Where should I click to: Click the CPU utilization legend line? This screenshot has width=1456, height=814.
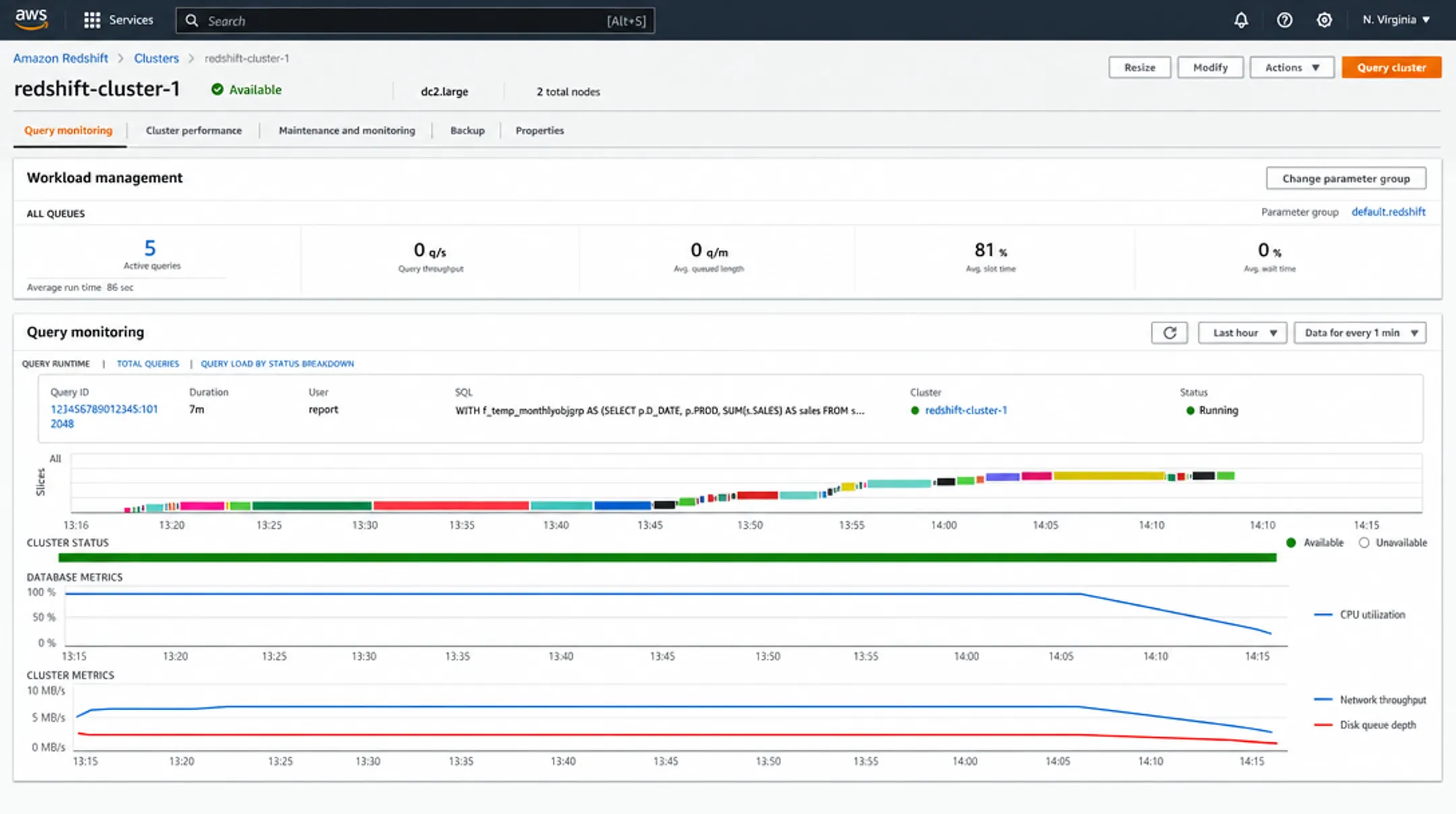tap(1323, 614)
